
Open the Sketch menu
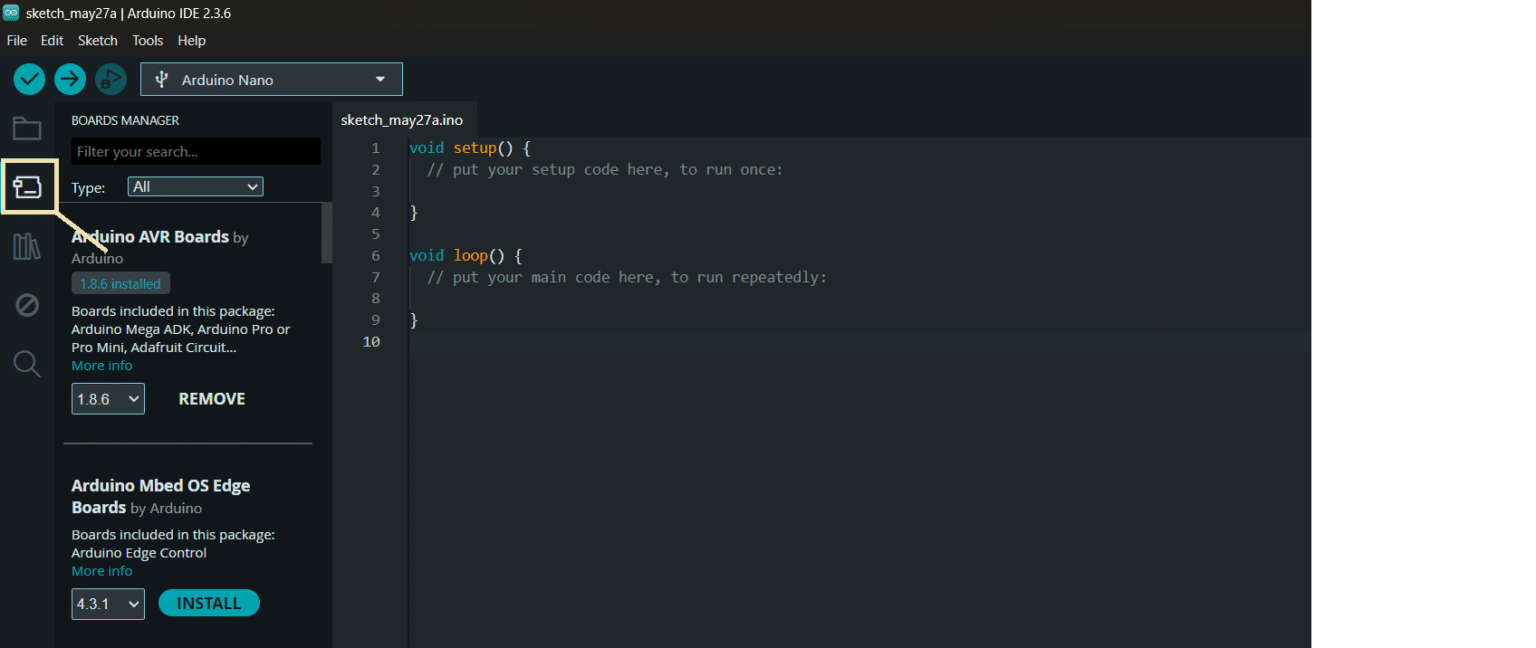97,41
